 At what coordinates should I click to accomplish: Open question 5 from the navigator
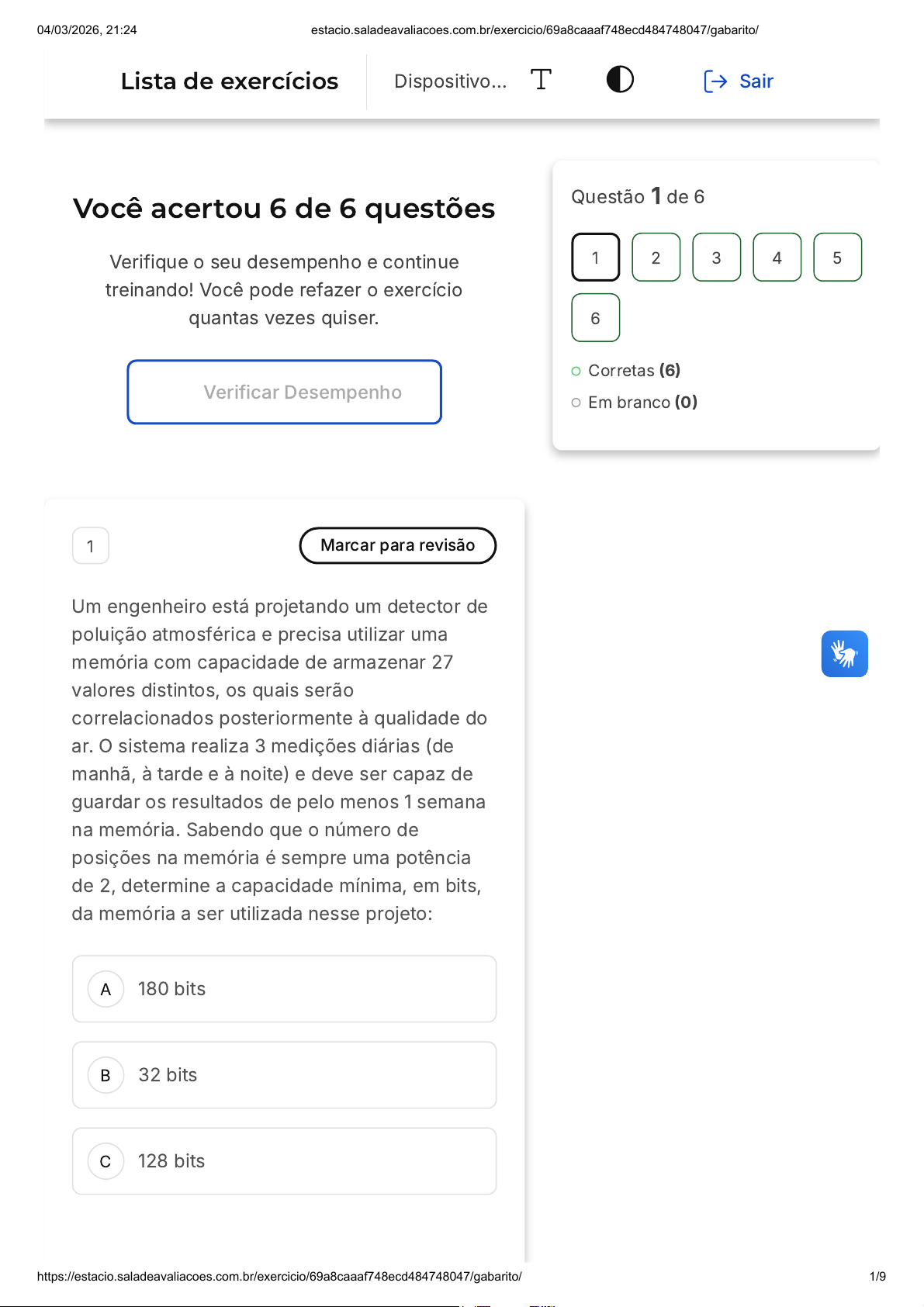pos(837,258)
